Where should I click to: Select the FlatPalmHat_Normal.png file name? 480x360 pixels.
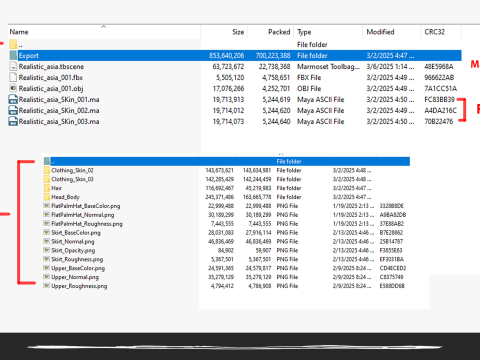[83, 215]
